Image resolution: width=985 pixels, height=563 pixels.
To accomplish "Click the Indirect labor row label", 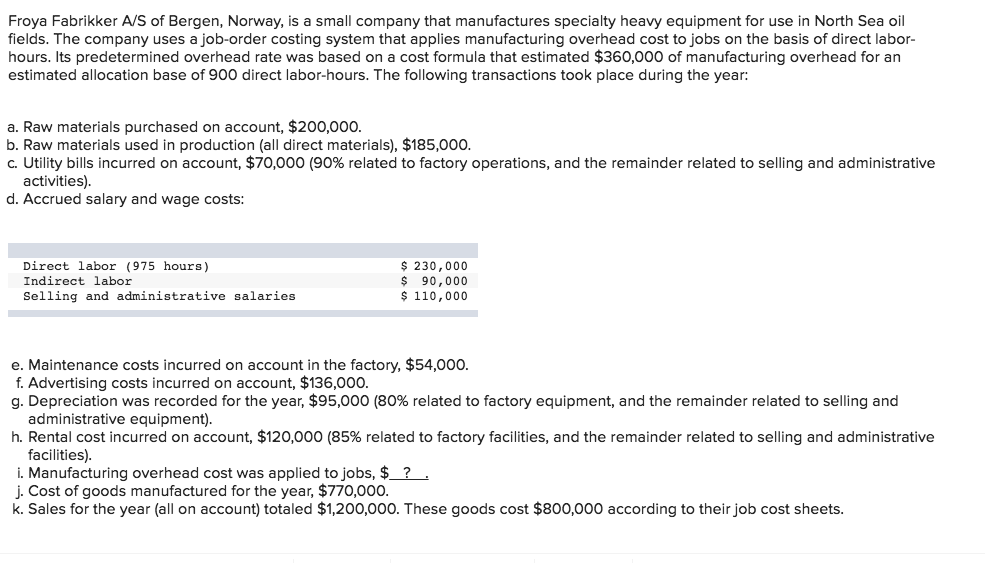I will click(77, 281).
